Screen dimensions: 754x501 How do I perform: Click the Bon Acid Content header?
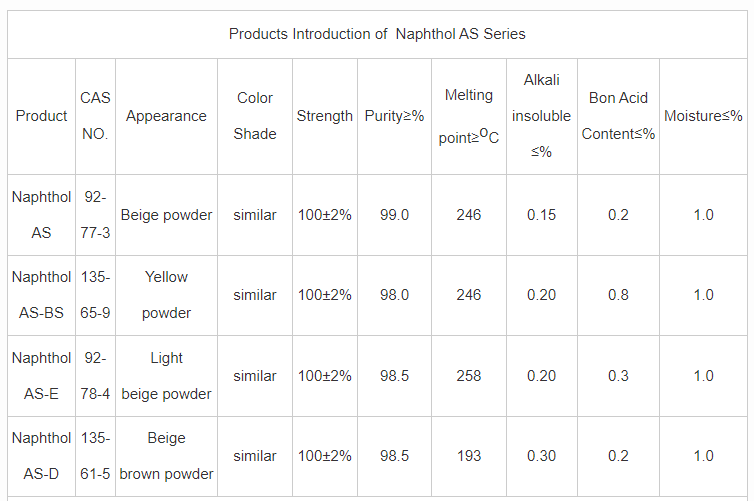pyautogui.click(x=618, y=116)
